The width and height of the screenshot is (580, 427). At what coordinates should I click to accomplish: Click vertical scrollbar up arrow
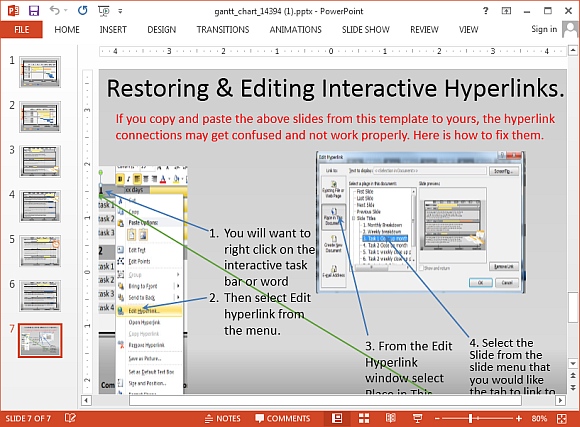click(573, 50)
